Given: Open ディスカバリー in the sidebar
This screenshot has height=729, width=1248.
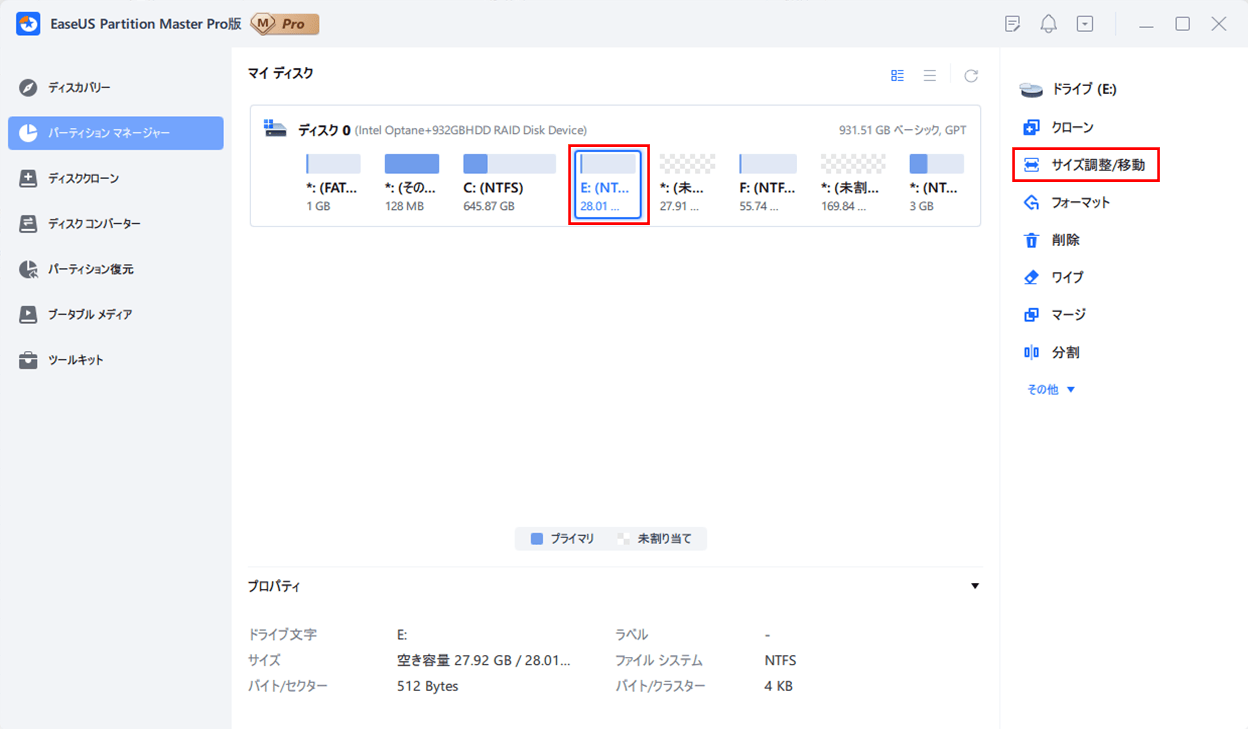Looking at the screenshot, I should pos(79,88).
